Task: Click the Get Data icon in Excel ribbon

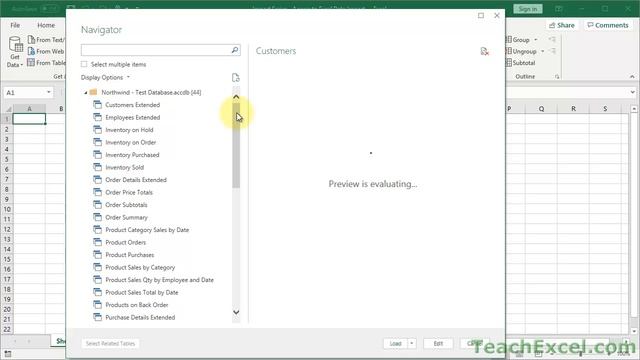Action: [16, 44]
